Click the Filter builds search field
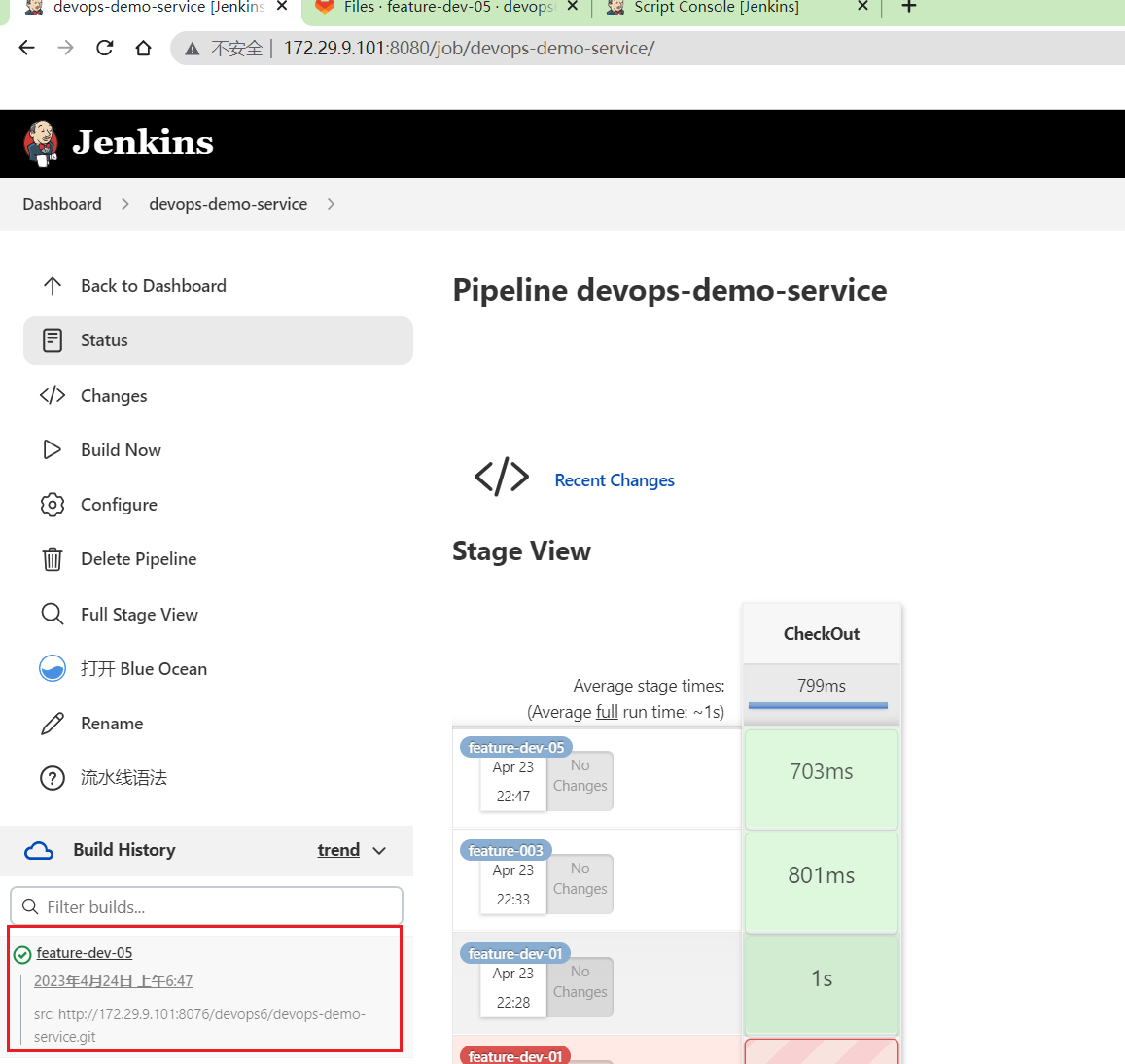The height and width of the screenshot is (1064, 1125). pos(207,906)
